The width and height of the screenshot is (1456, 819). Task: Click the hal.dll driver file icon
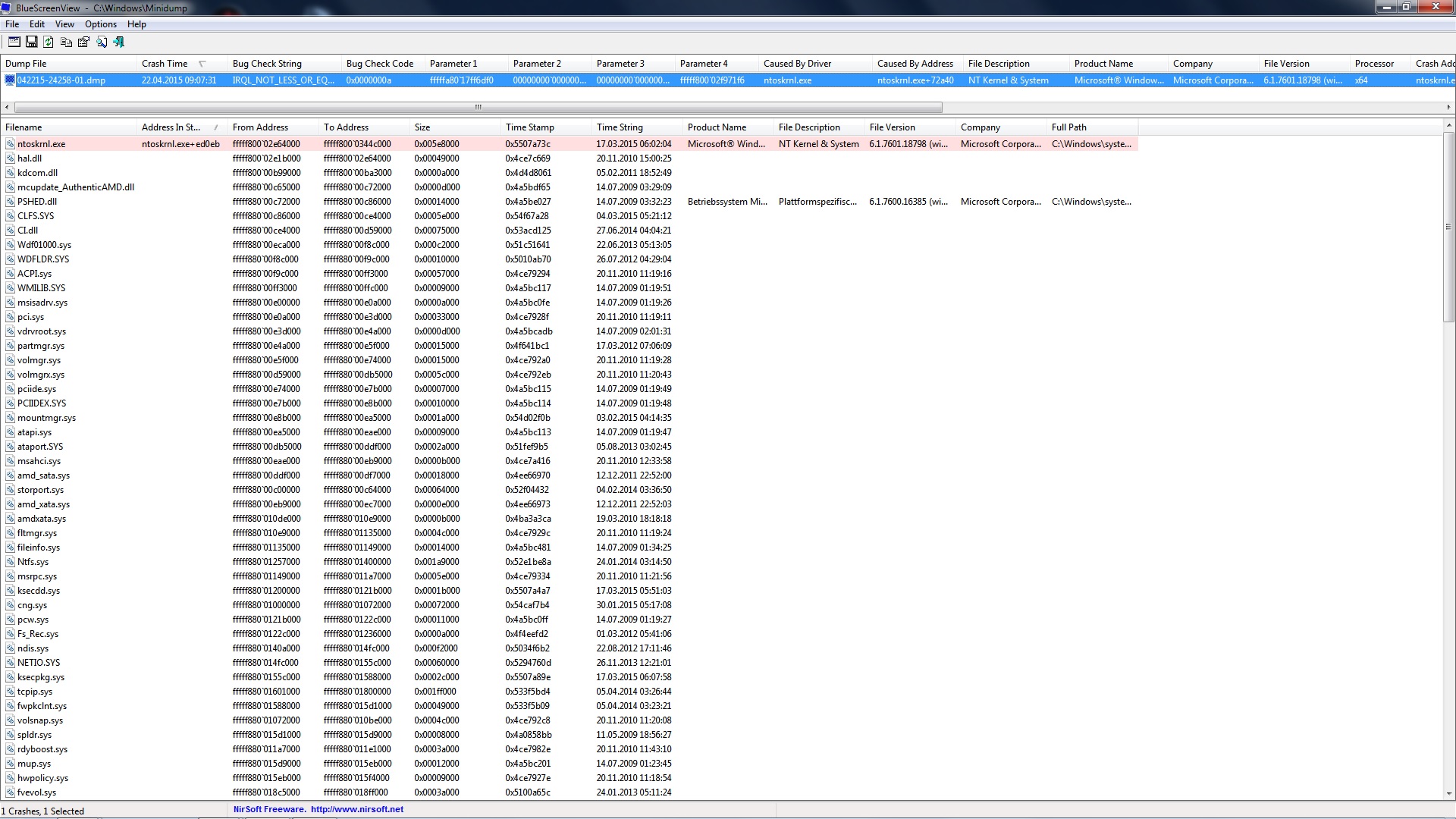[10, 158]
